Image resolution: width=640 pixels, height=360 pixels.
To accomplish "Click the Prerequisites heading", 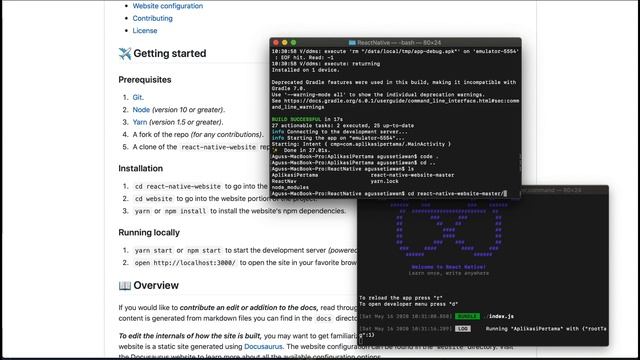I will [x=145, y=80].
